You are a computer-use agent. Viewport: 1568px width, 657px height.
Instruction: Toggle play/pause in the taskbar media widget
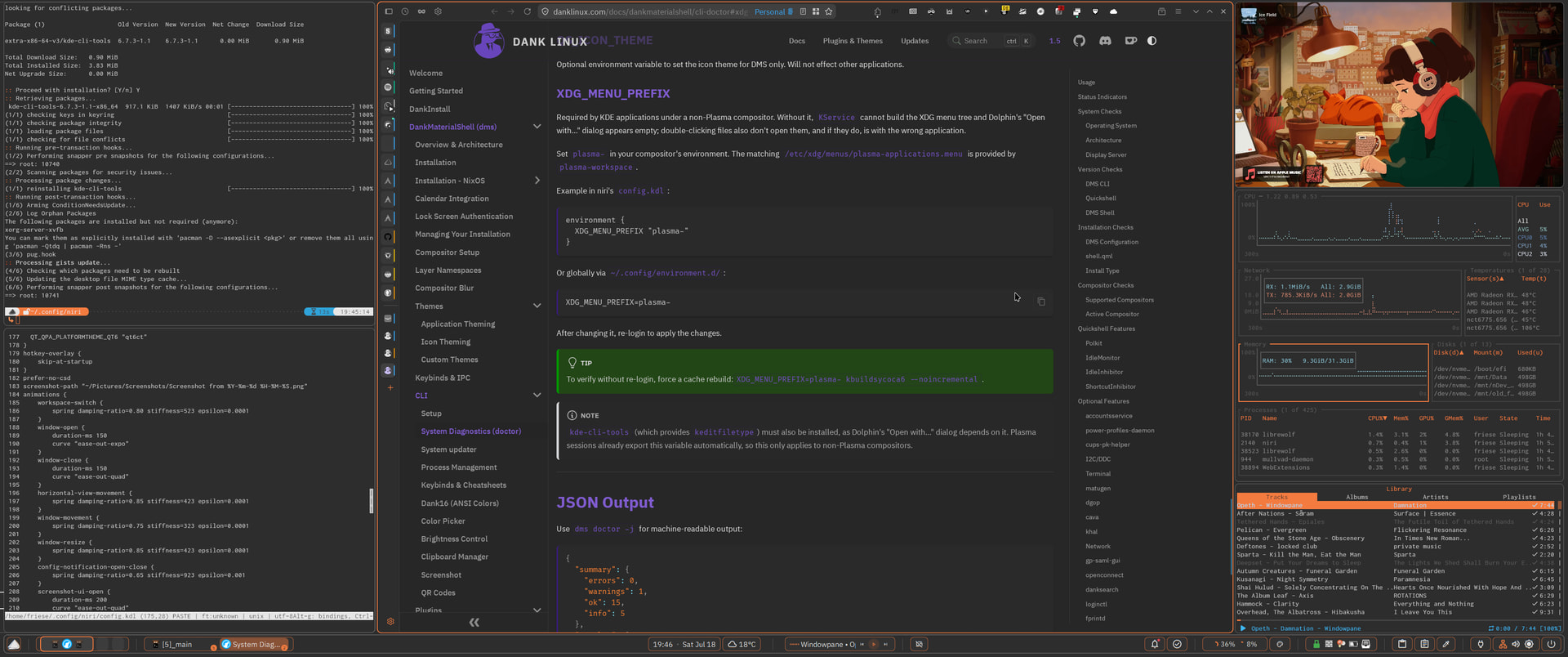(x=873, y=644)
